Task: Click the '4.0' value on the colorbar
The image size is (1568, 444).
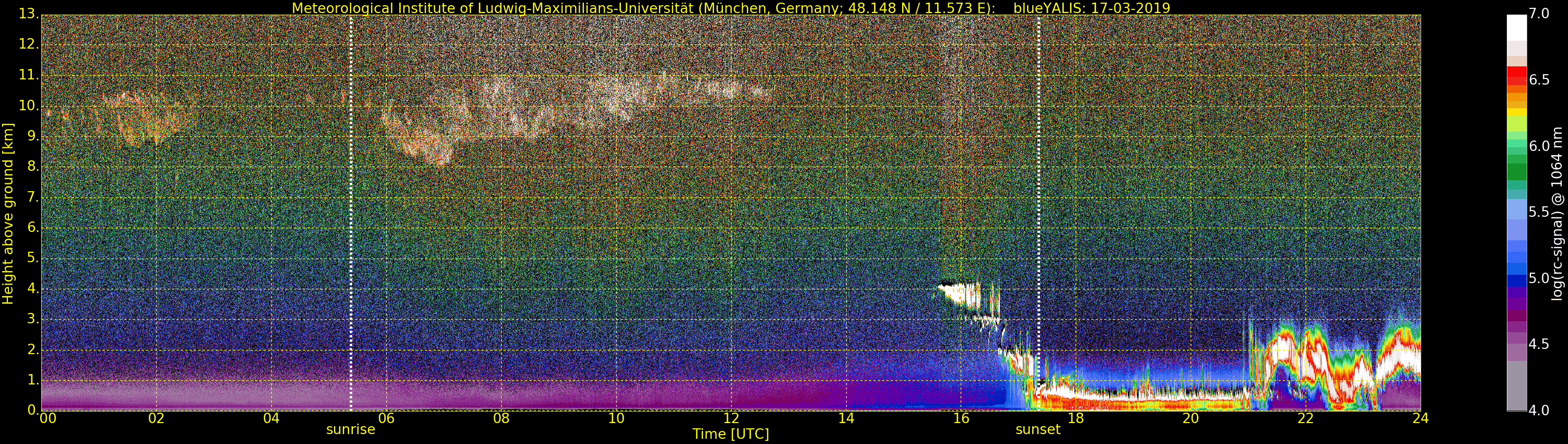Action: pyautogui.click(x=1539, y=411)
